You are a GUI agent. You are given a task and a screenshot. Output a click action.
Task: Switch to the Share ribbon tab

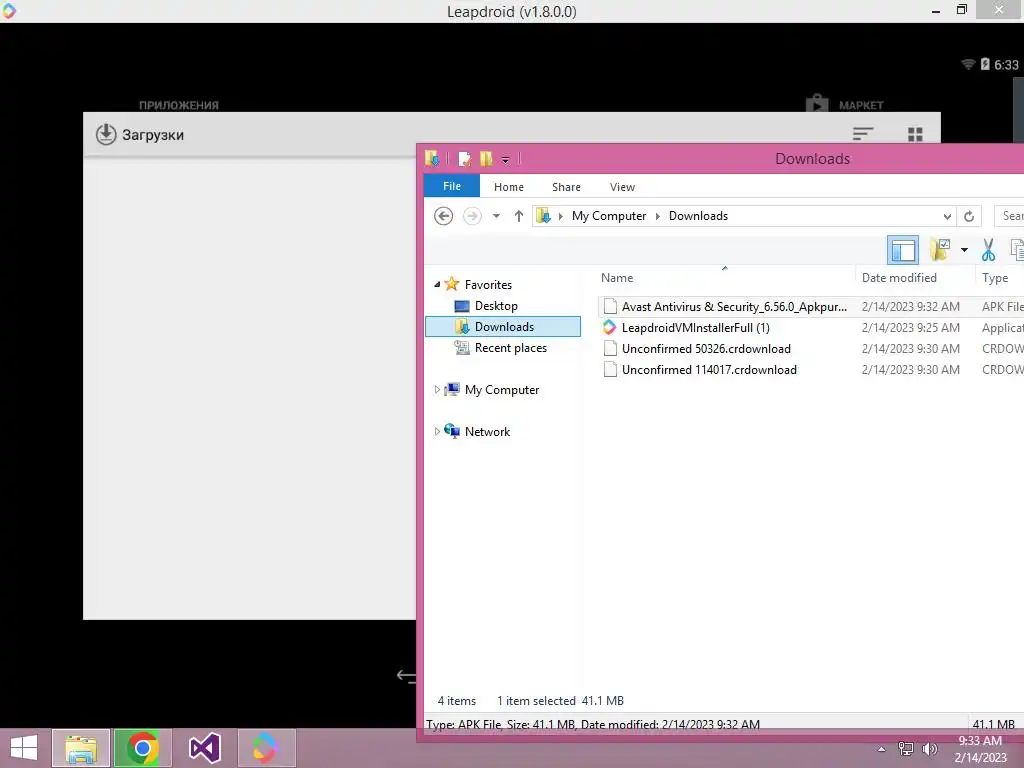566,187
